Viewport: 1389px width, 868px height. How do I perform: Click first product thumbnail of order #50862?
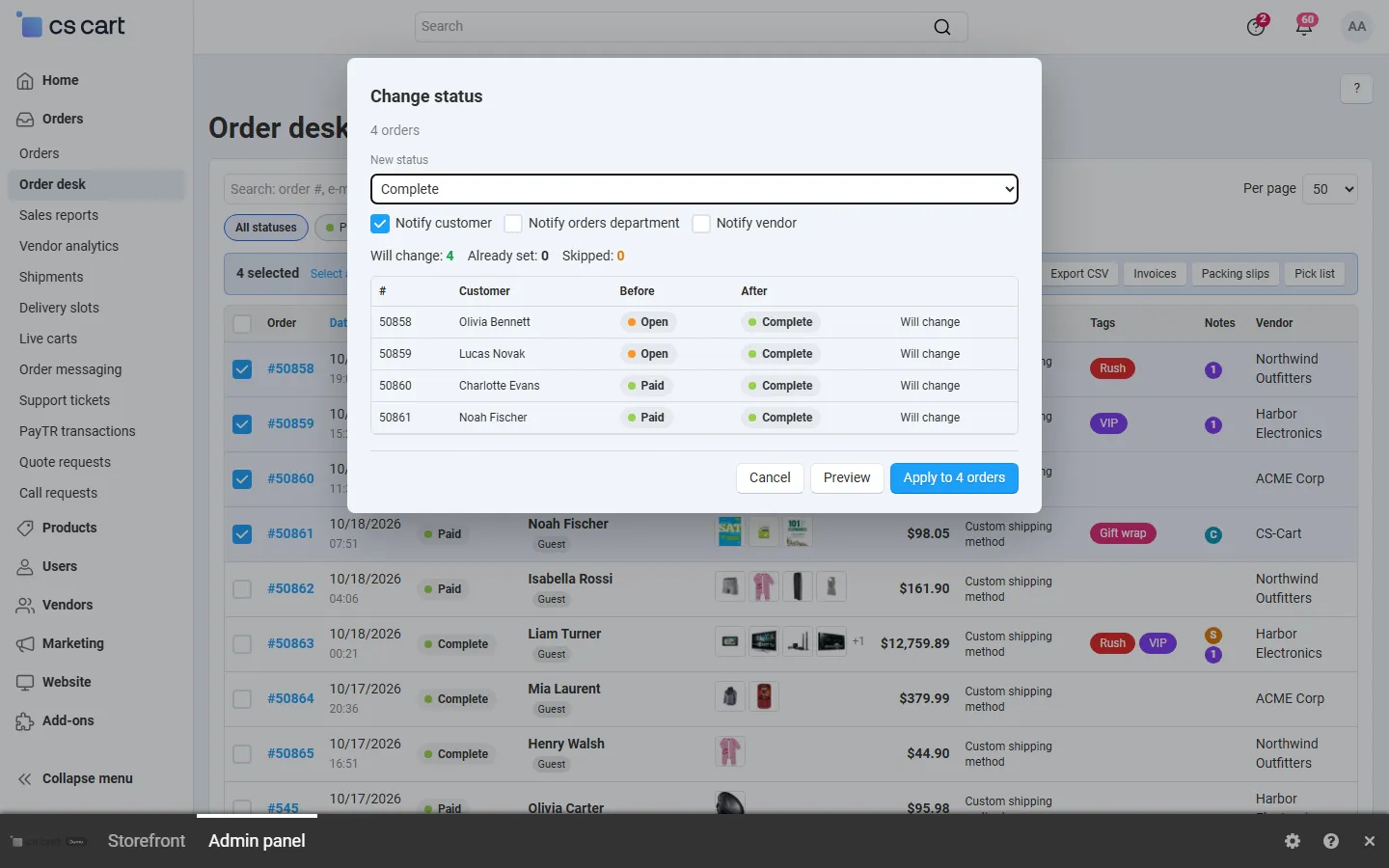730,586
